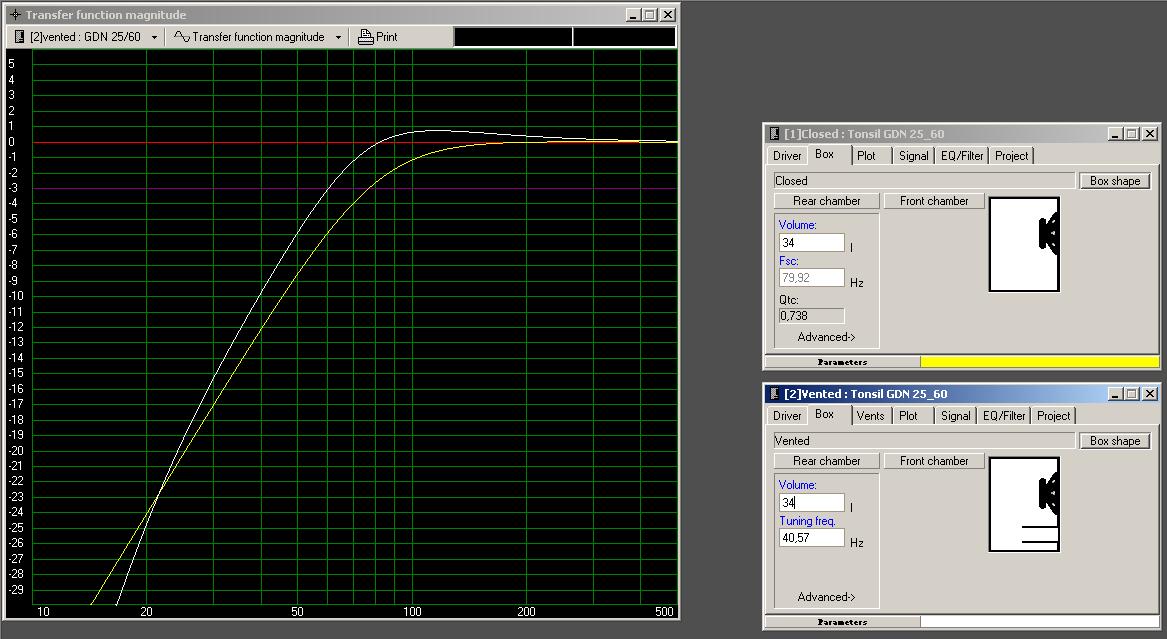The image size is (1167, 639).
Task: Expand the plot type dropdown arrow
Action: [338, 37]
